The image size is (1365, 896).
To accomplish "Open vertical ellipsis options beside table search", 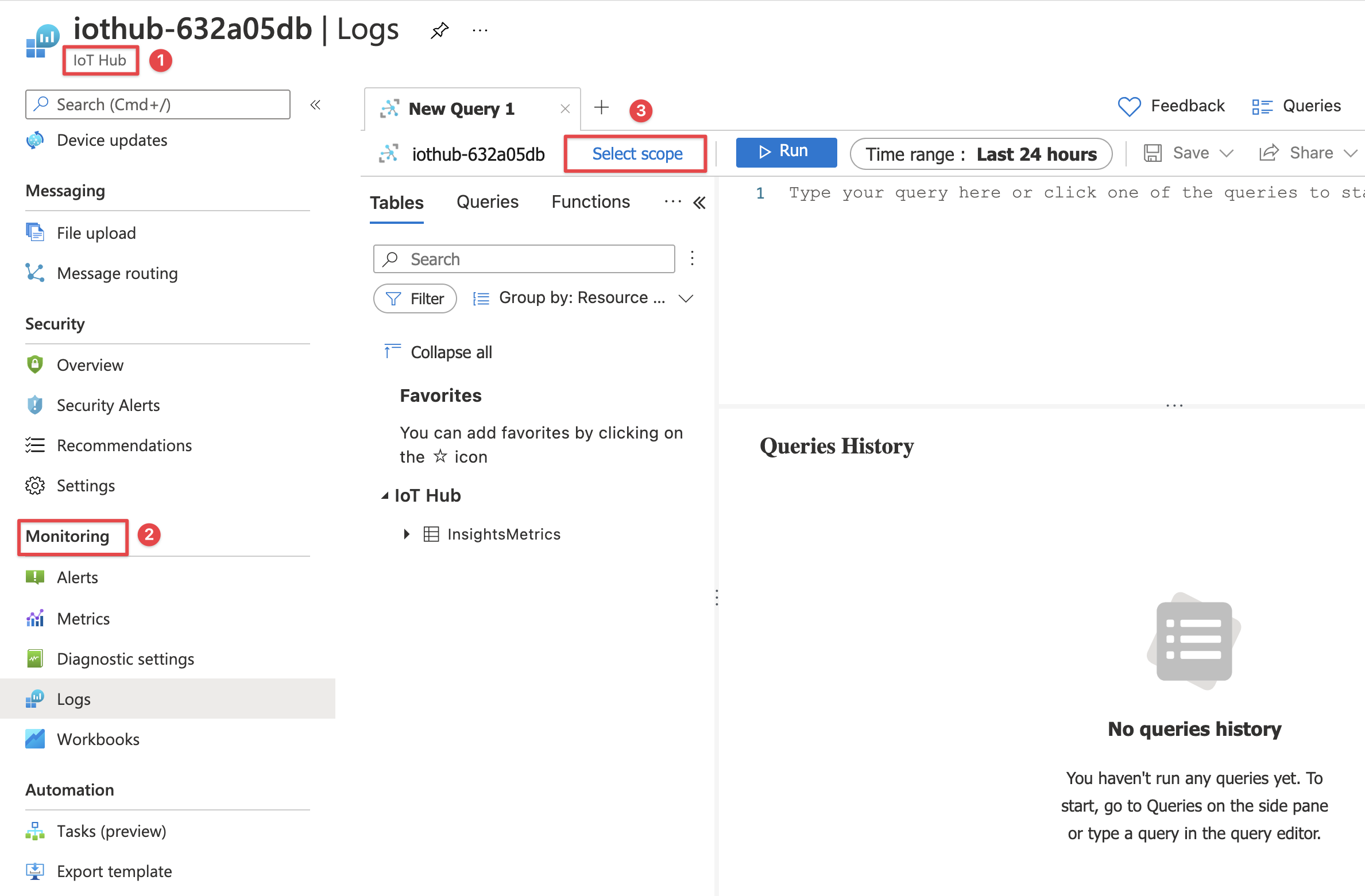I will point(693,259).
